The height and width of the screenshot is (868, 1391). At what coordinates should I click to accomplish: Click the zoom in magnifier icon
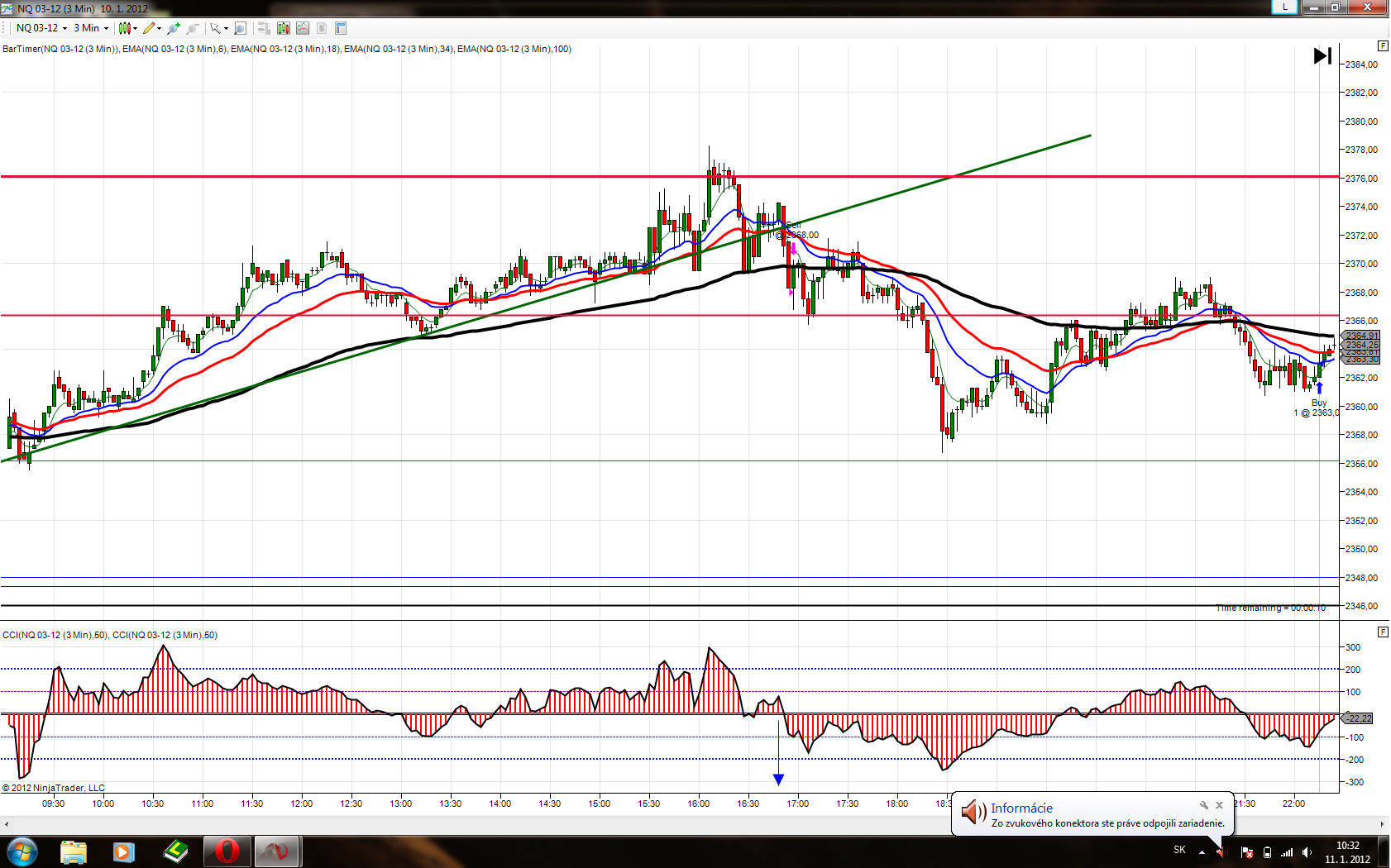pos(174,28)
